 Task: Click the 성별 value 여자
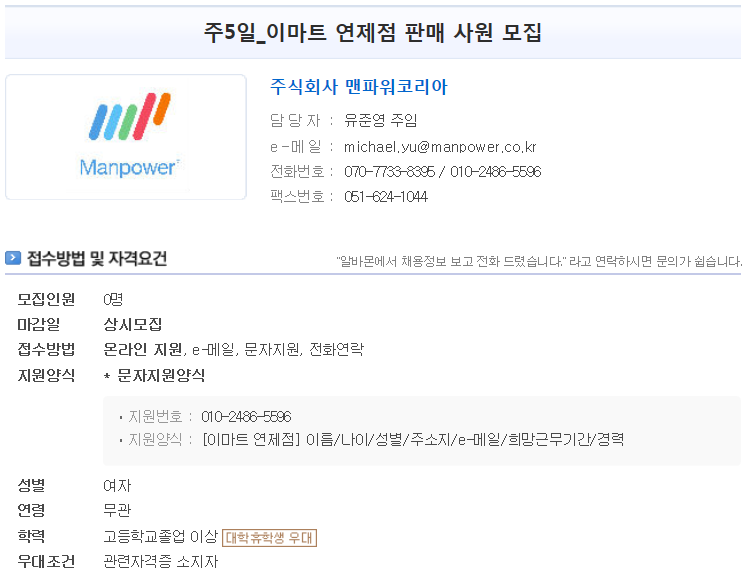click(x=117, y=486)
